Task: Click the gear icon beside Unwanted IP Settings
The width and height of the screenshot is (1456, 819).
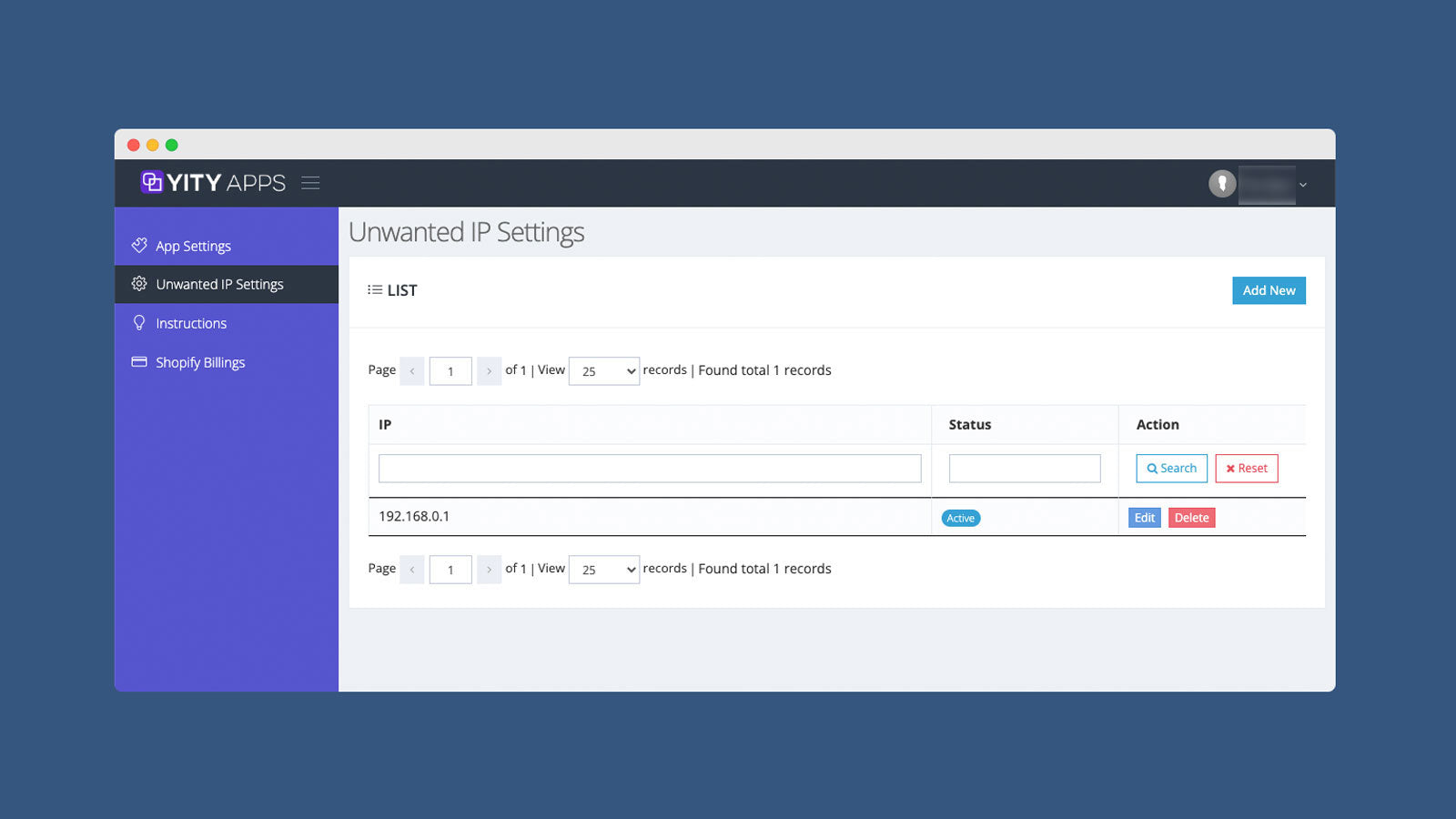Action: (139, 284)
